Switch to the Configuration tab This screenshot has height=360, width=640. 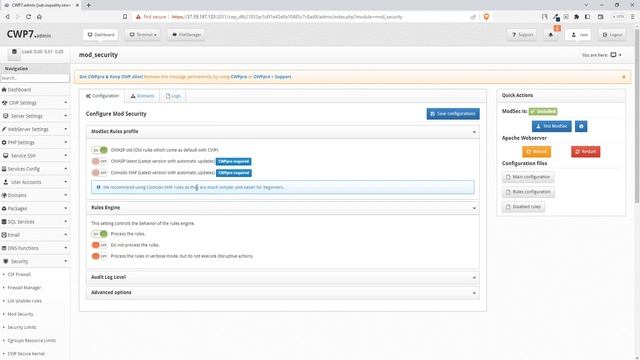[x=102, y=96]
